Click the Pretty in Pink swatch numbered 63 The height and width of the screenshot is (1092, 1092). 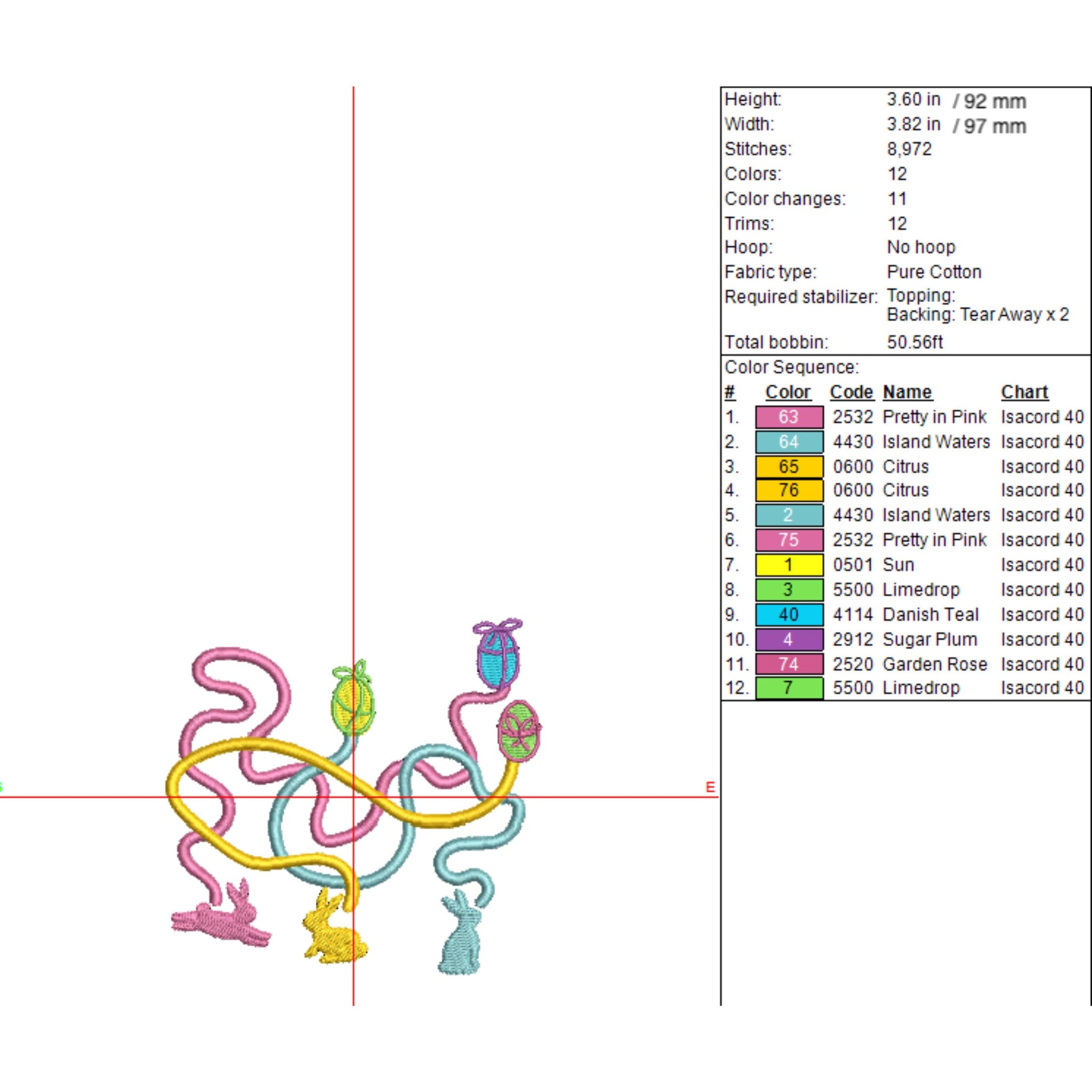click(789, 417)
